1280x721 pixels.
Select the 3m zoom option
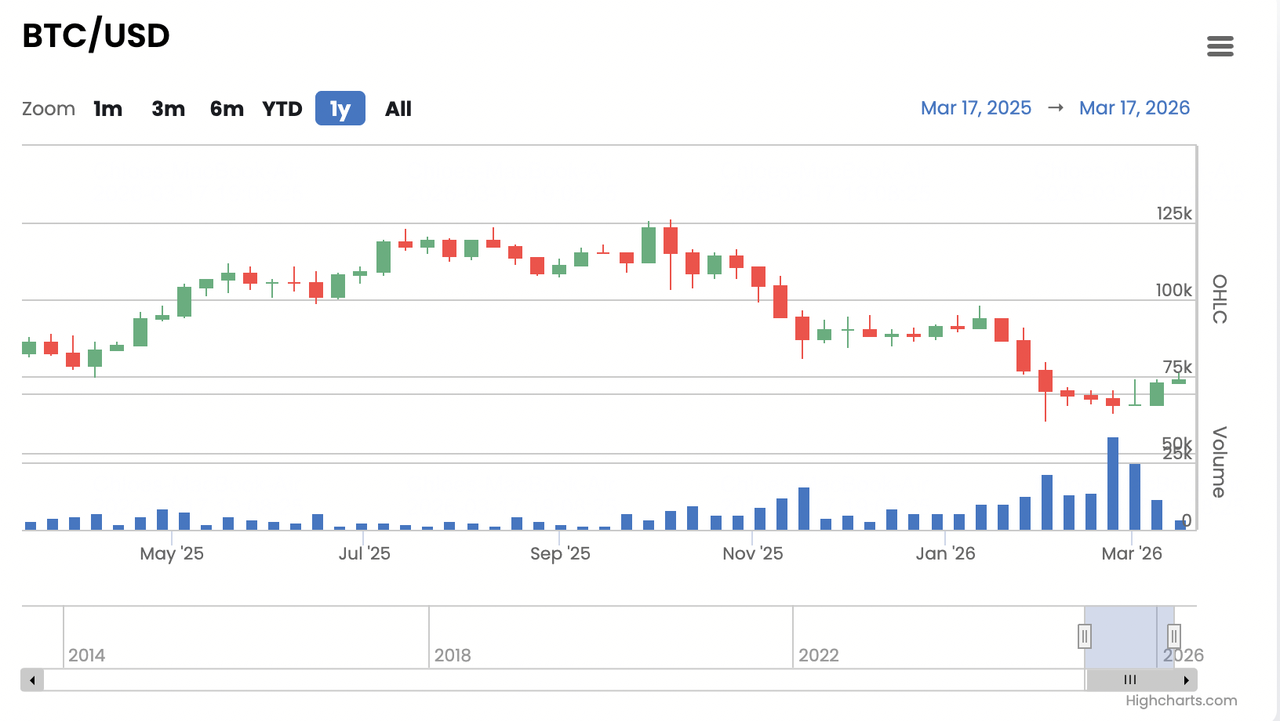point(168,109)
